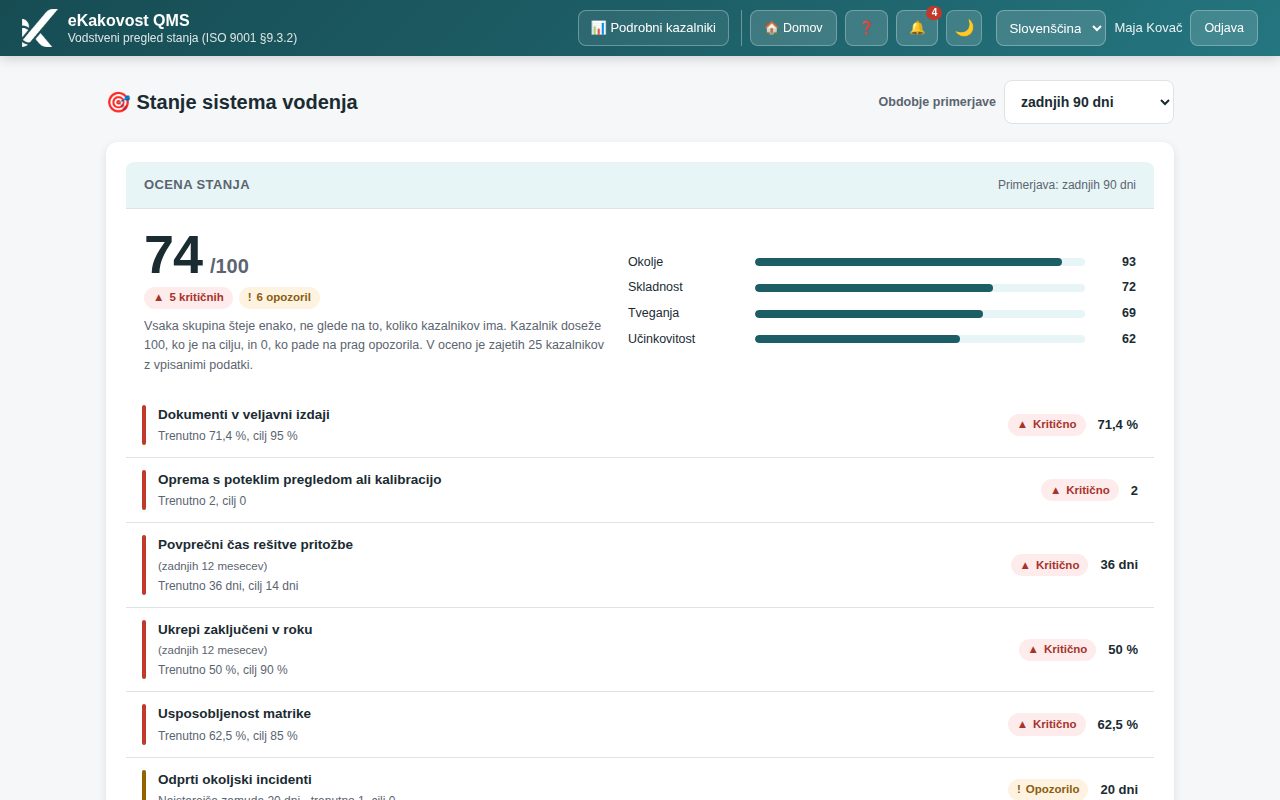Click the OCENA STANJA header

pos(197,185)
